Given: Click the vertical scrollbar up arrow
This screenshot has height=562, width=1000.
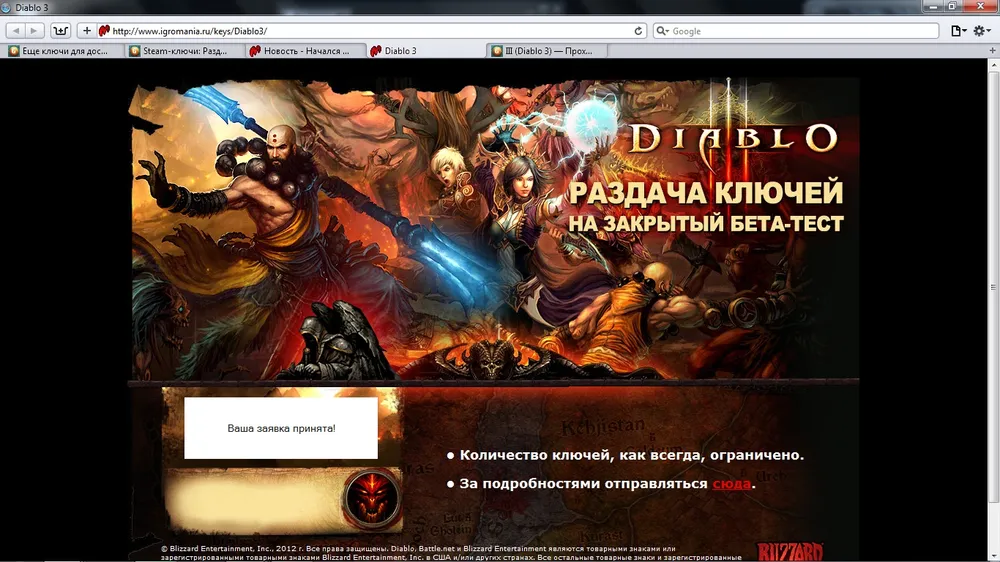Looking at the screenshot, I should [x=994, y=64].
